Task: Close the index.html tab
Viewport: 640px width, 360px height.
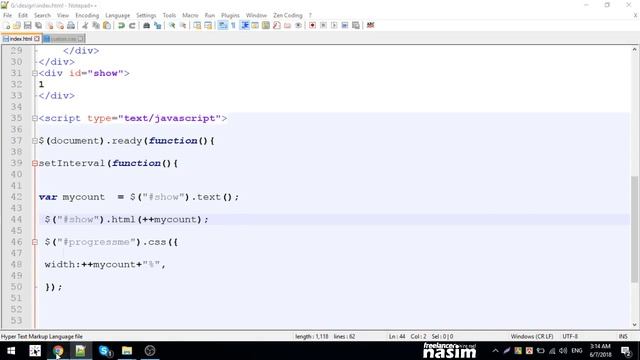Action: point(37,39)
